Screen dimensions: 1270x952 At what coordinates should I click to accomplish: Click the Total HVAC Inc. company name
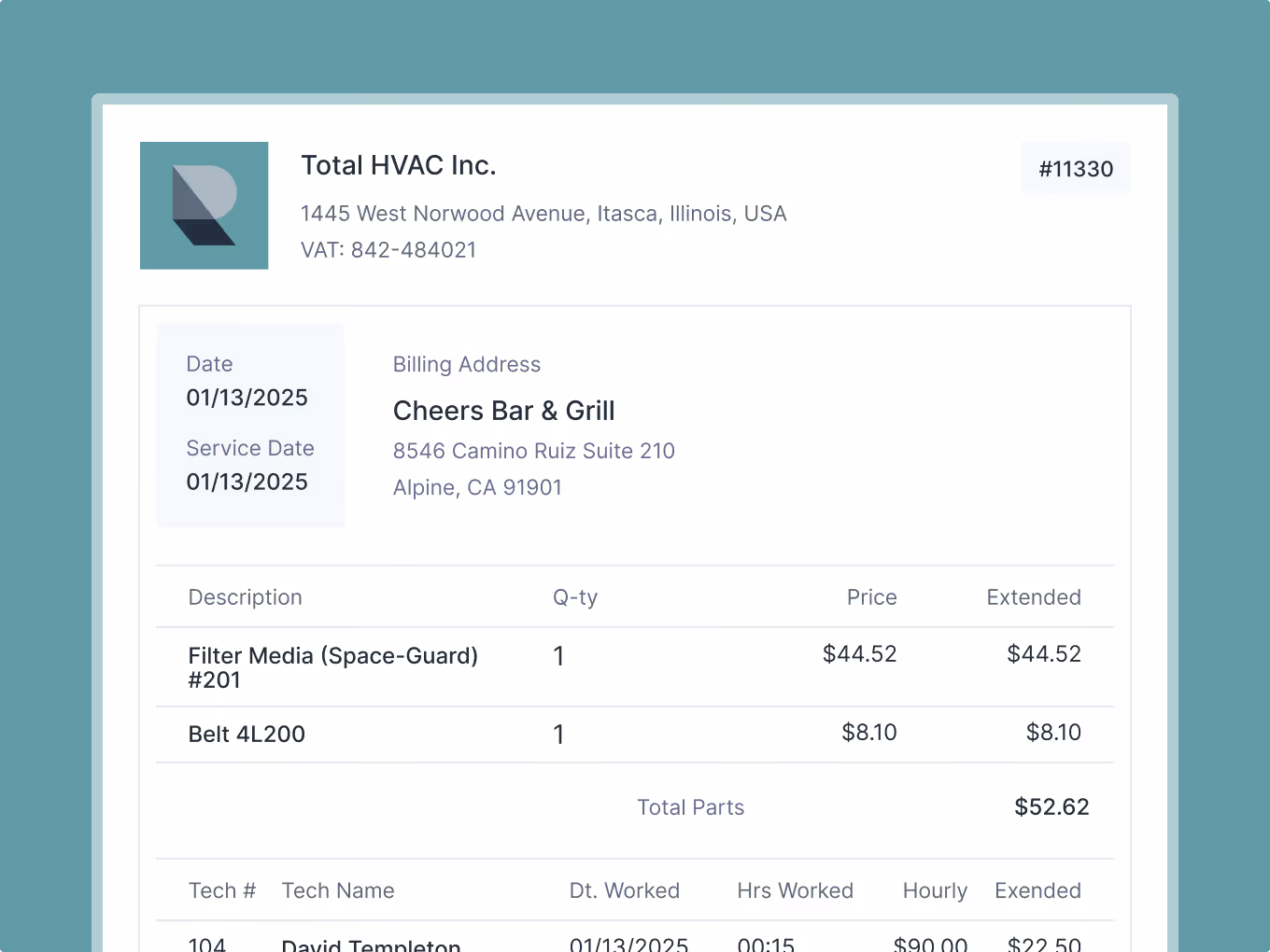pyautogui.click(x=399, y=165)
